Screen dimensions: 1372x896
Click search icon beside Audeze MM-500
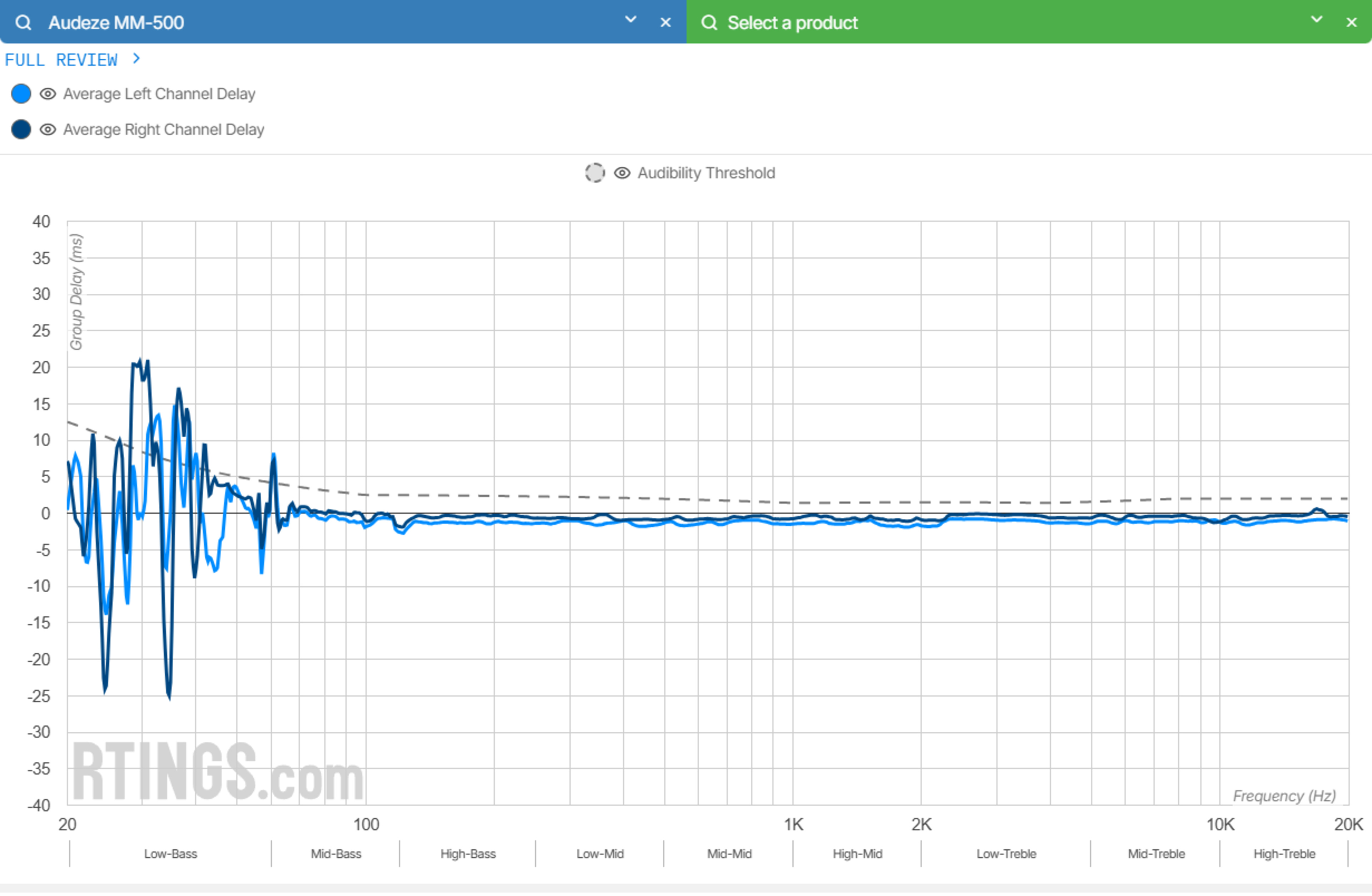coord(23,23)
